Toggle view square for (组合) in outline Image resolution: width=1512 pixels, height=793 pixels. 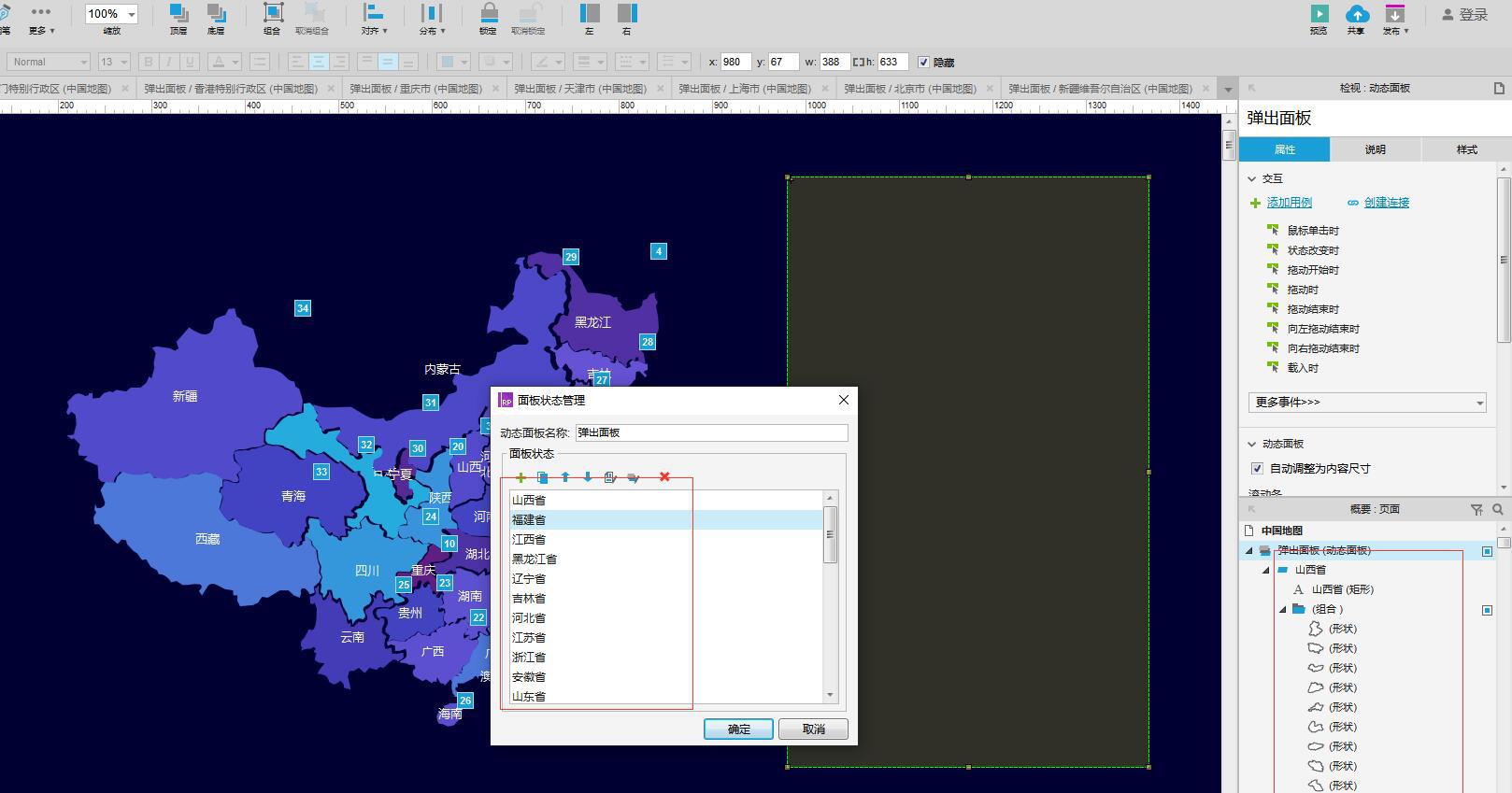coord(1487,610)
